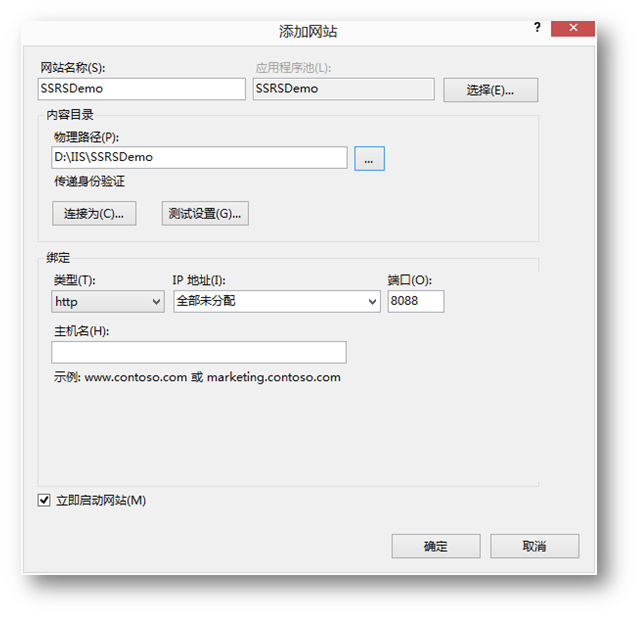639x617 pixels.
Task: Click the help question mark icon
Action: tap(537, 28)
